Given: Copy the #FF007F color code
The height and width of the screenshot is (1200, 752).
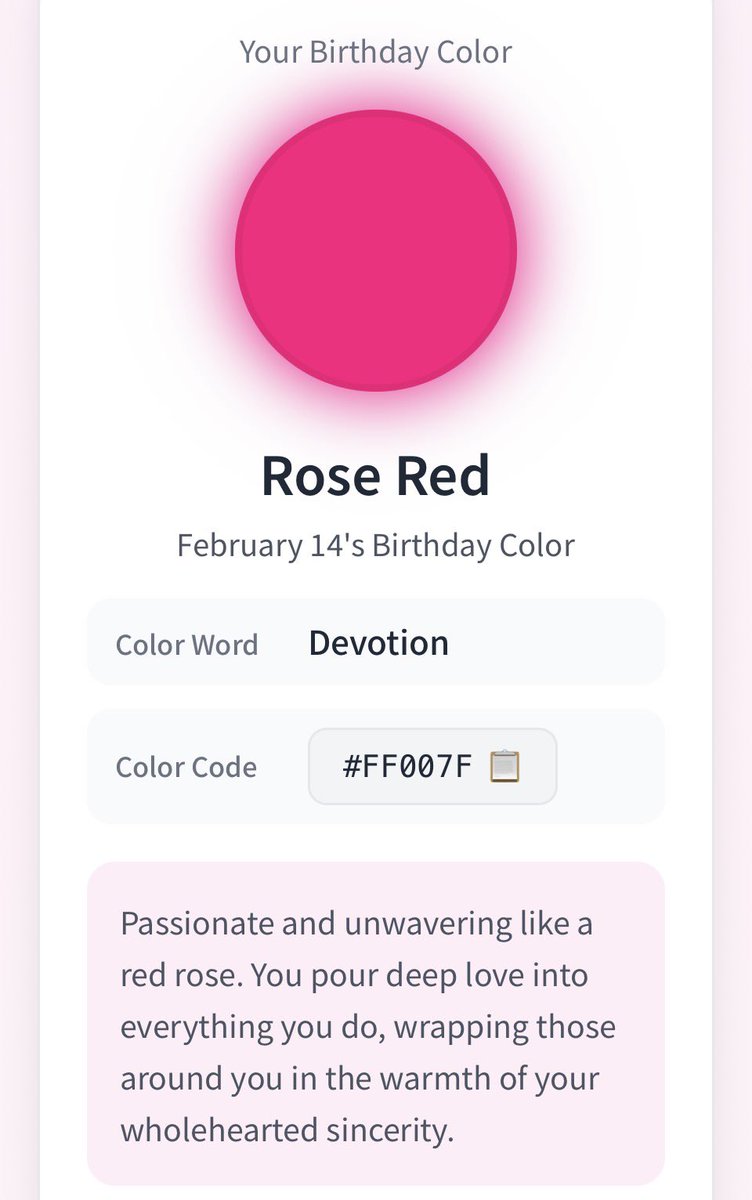Looking at the screenshot, I should [432, 766].
